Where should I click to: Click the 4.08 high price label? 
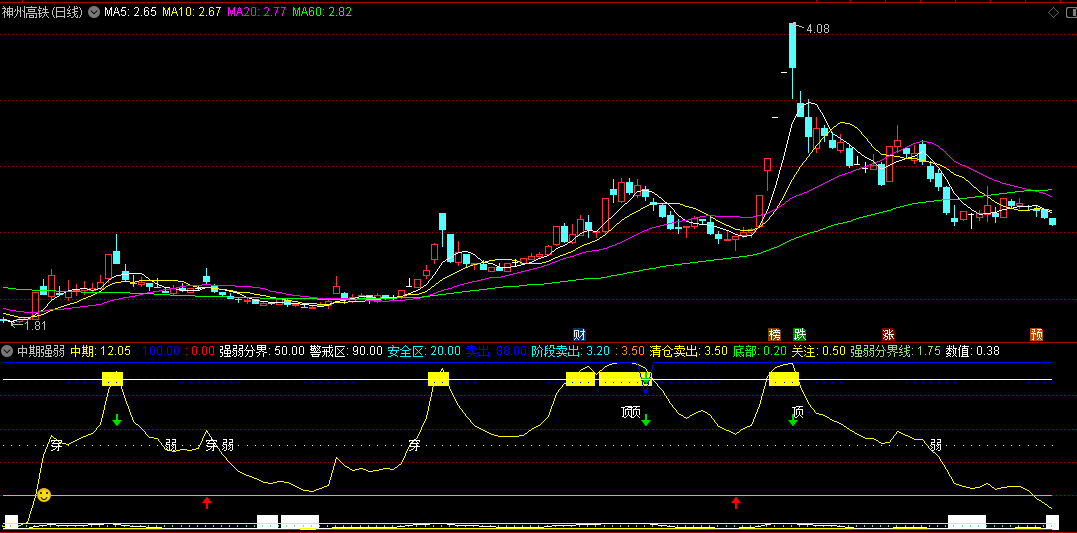click(817, 30)
